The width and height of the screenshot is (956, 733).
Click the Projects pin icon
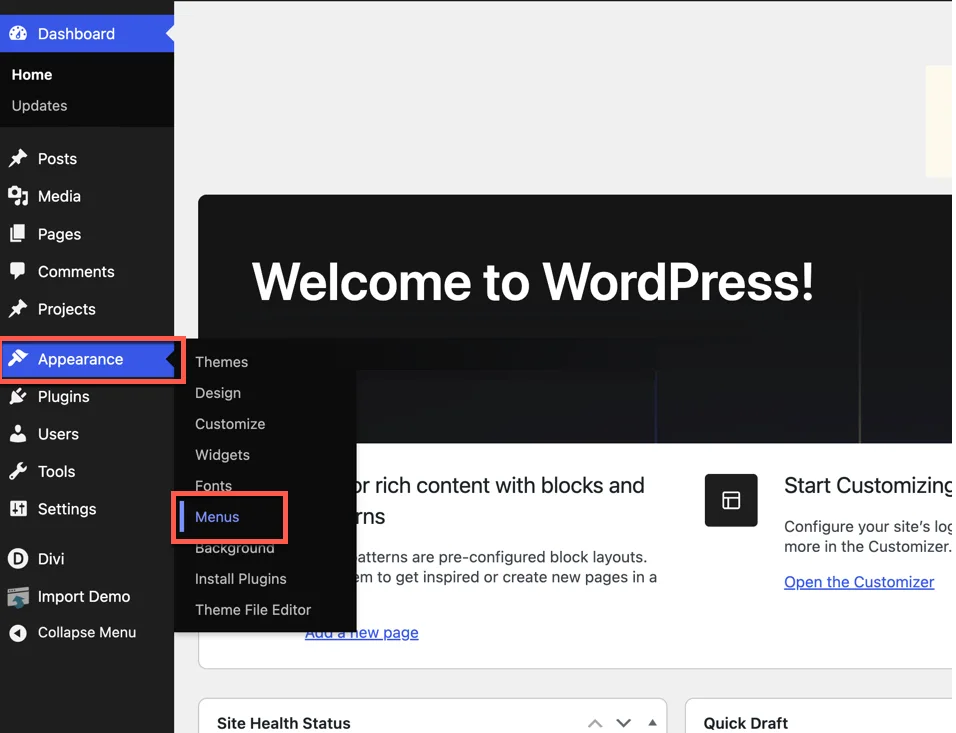click(18, 309)
